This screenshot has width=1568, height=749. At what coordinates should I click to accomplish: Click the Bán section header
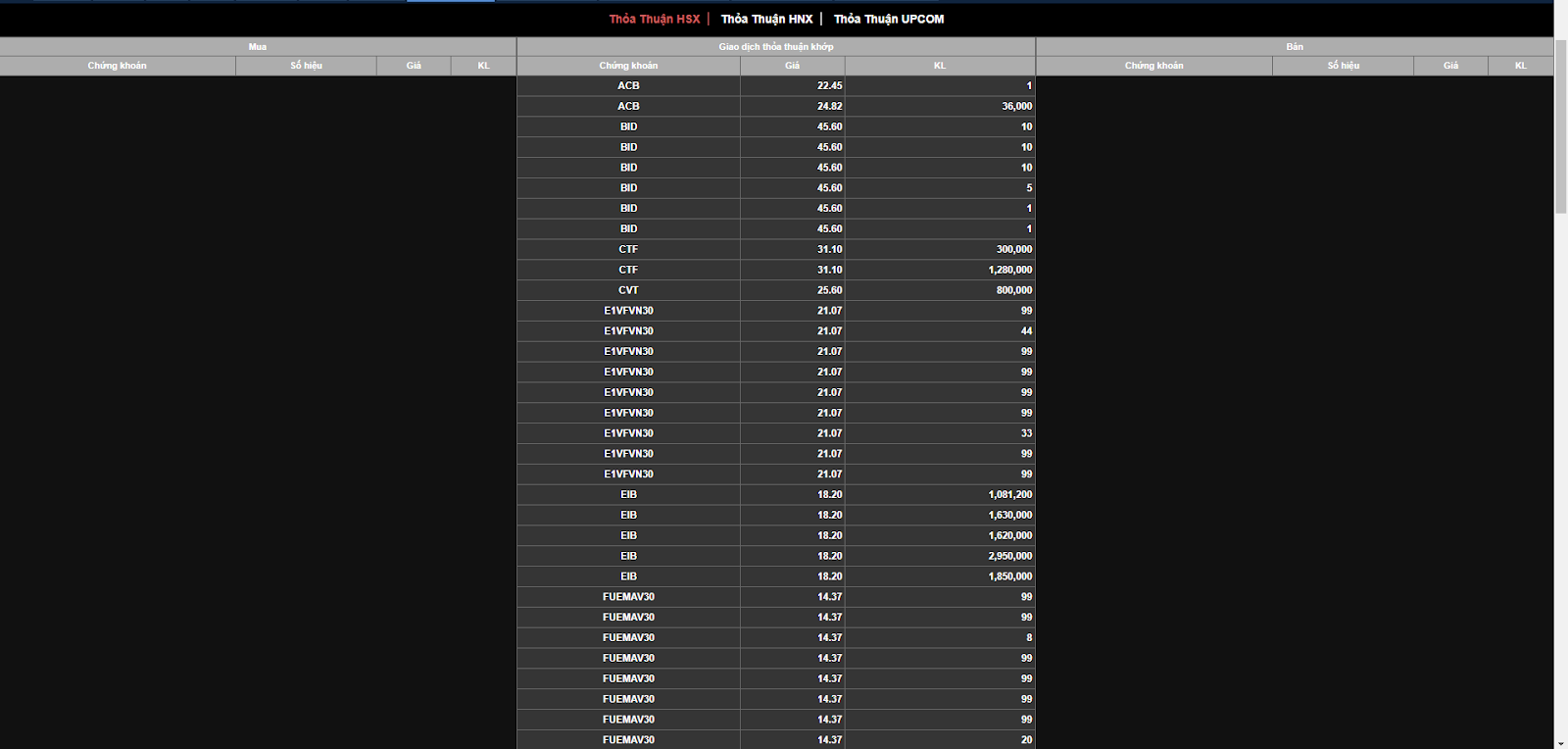click(x=1295, y=47)
